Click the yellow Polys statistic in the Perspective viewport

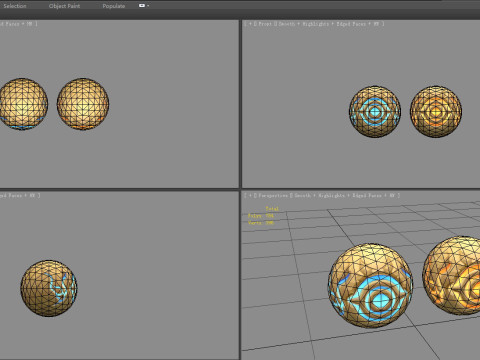(x=261, y=216)
